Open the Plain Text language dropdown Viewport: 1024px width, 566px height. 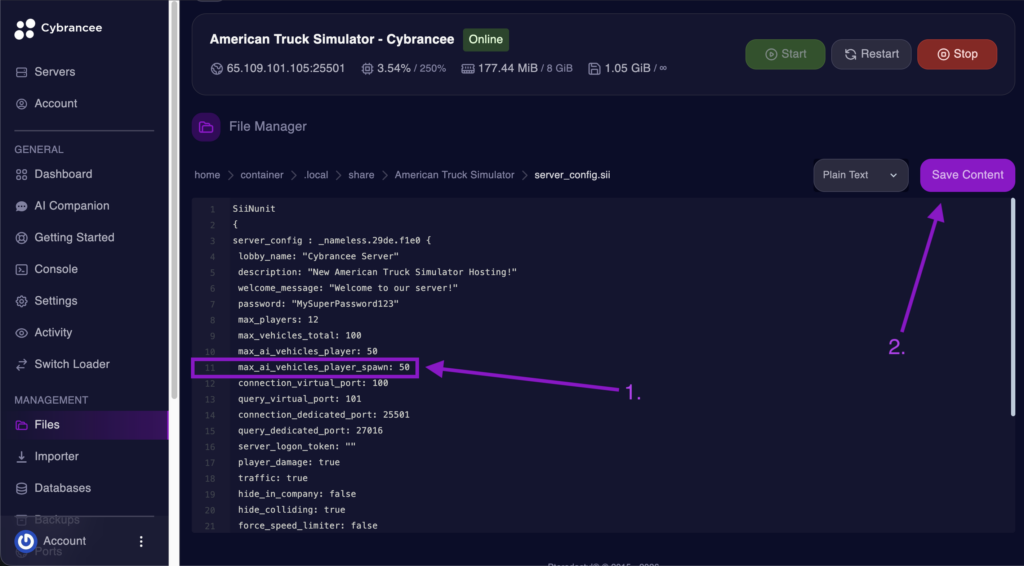(861, 175)
